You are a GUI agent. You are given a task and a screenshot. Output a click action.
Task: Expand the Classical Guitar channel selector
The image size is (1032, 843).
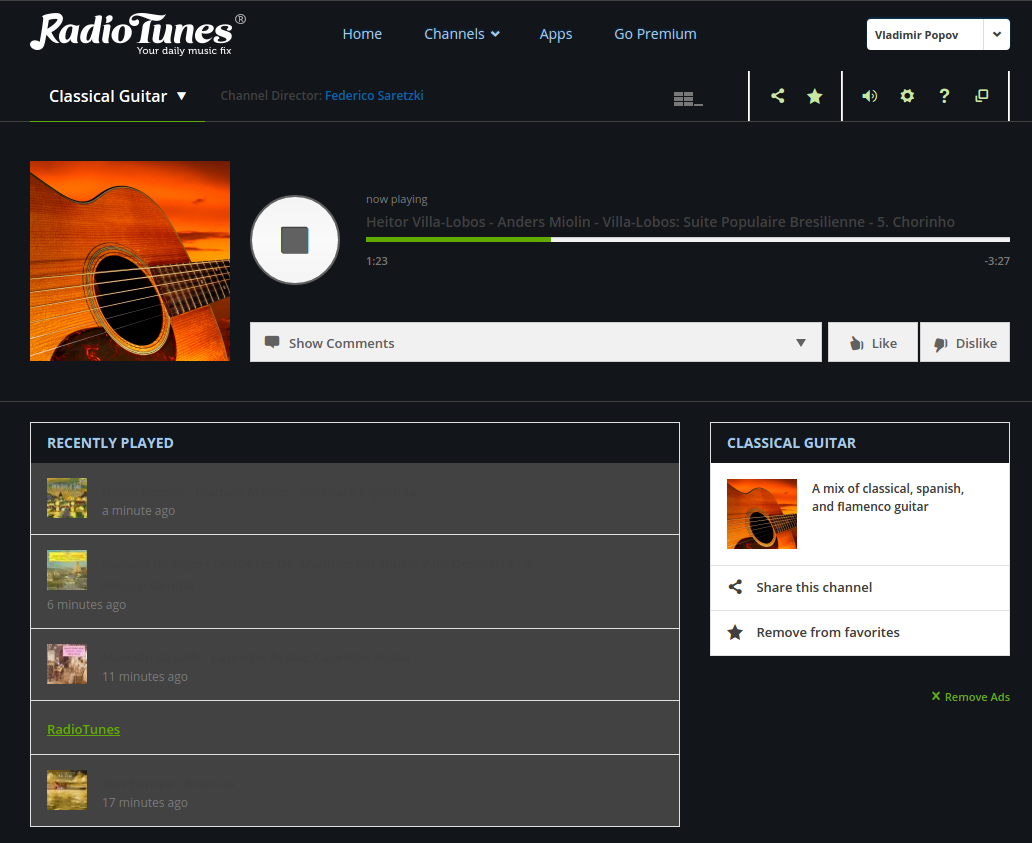click(117, 96)
